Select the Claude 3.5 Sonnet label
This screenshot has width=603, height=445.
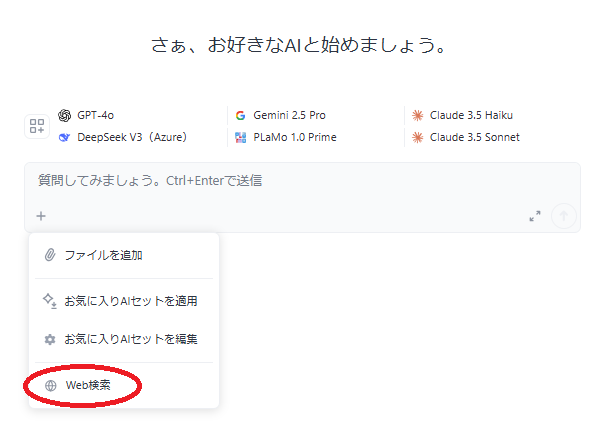pos(475,137)
